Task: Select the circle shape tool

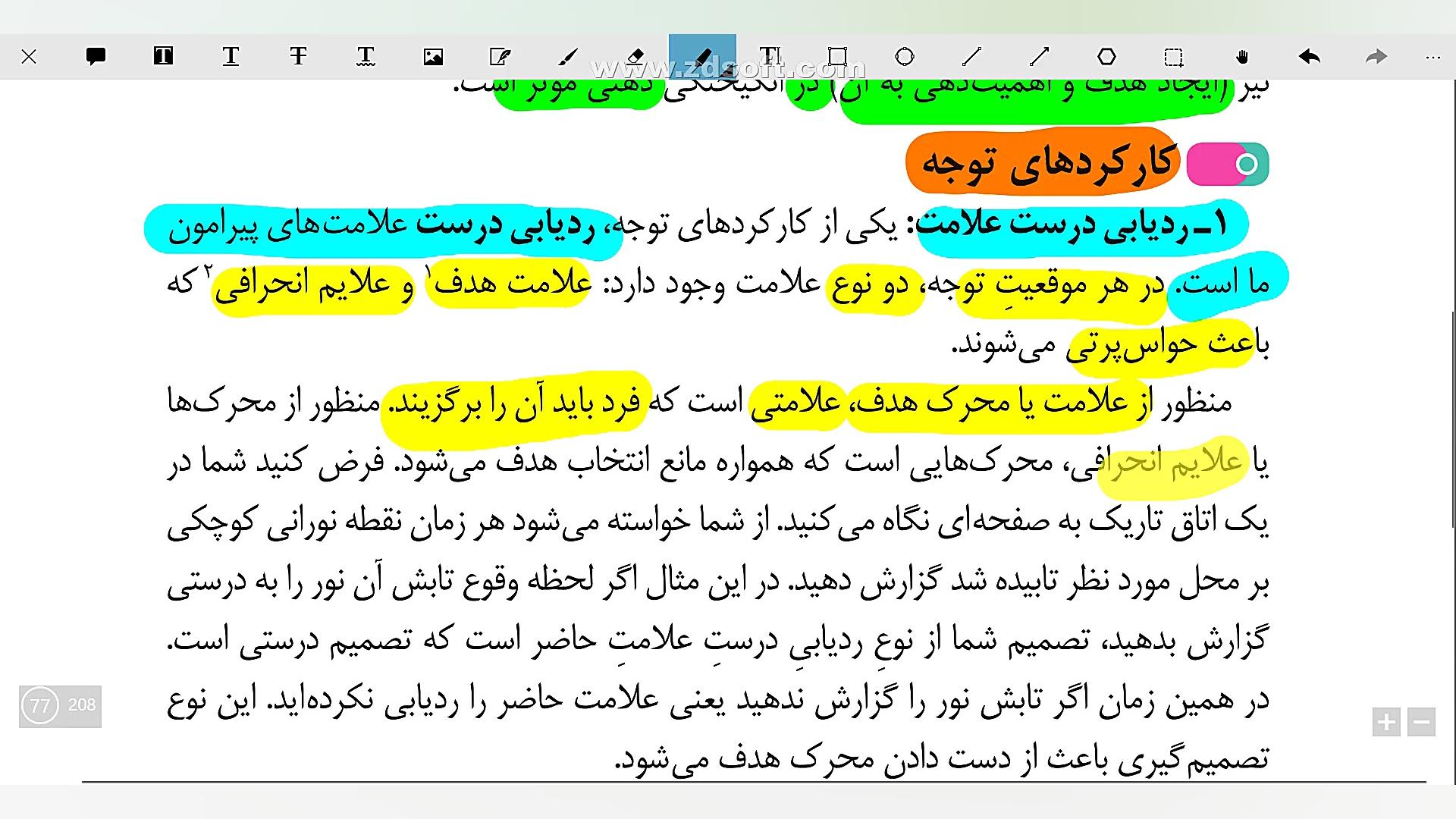Action: coord(905,57)
